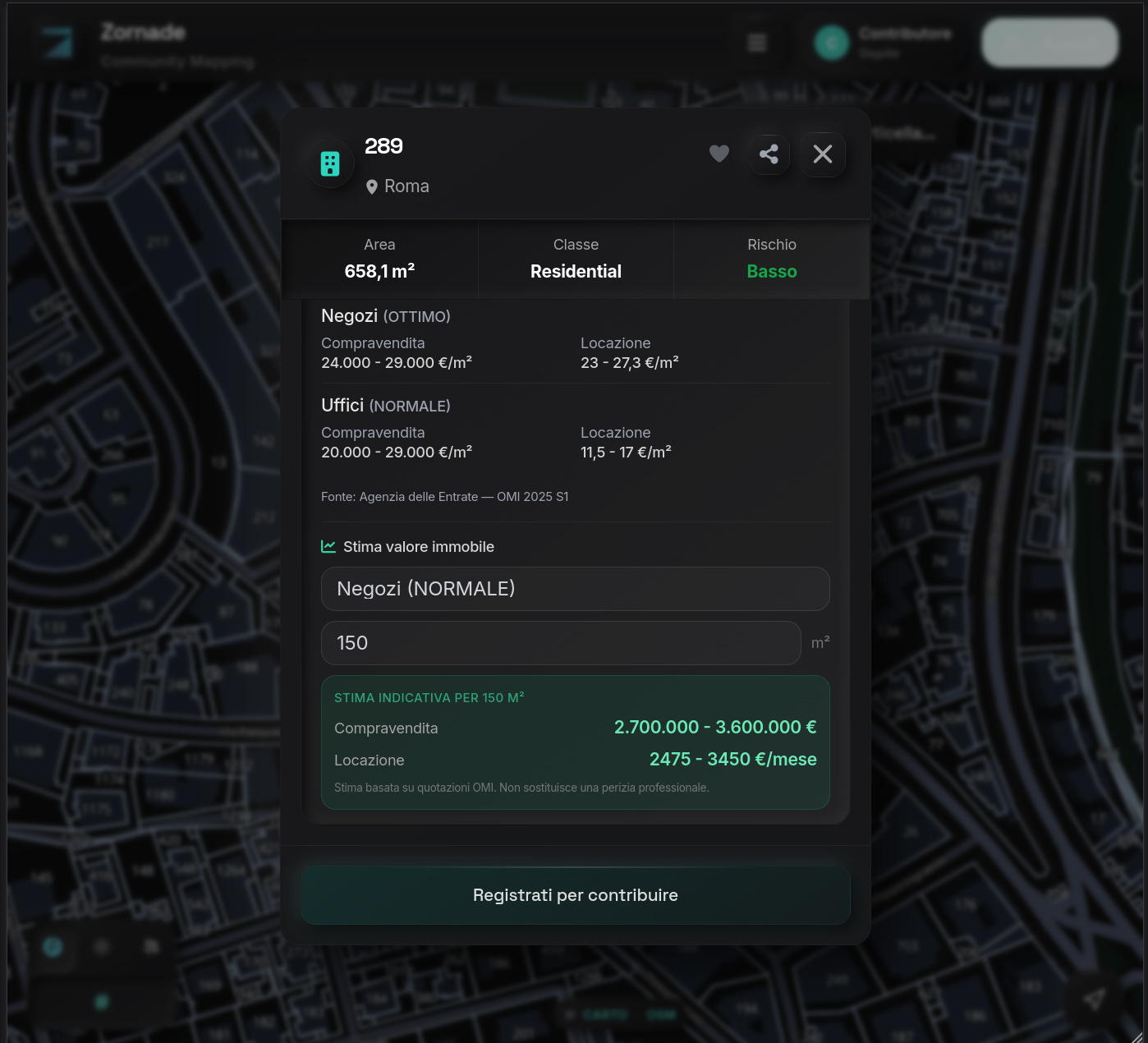
Task: Close the property 289 details panel
Action: [823, 154]
